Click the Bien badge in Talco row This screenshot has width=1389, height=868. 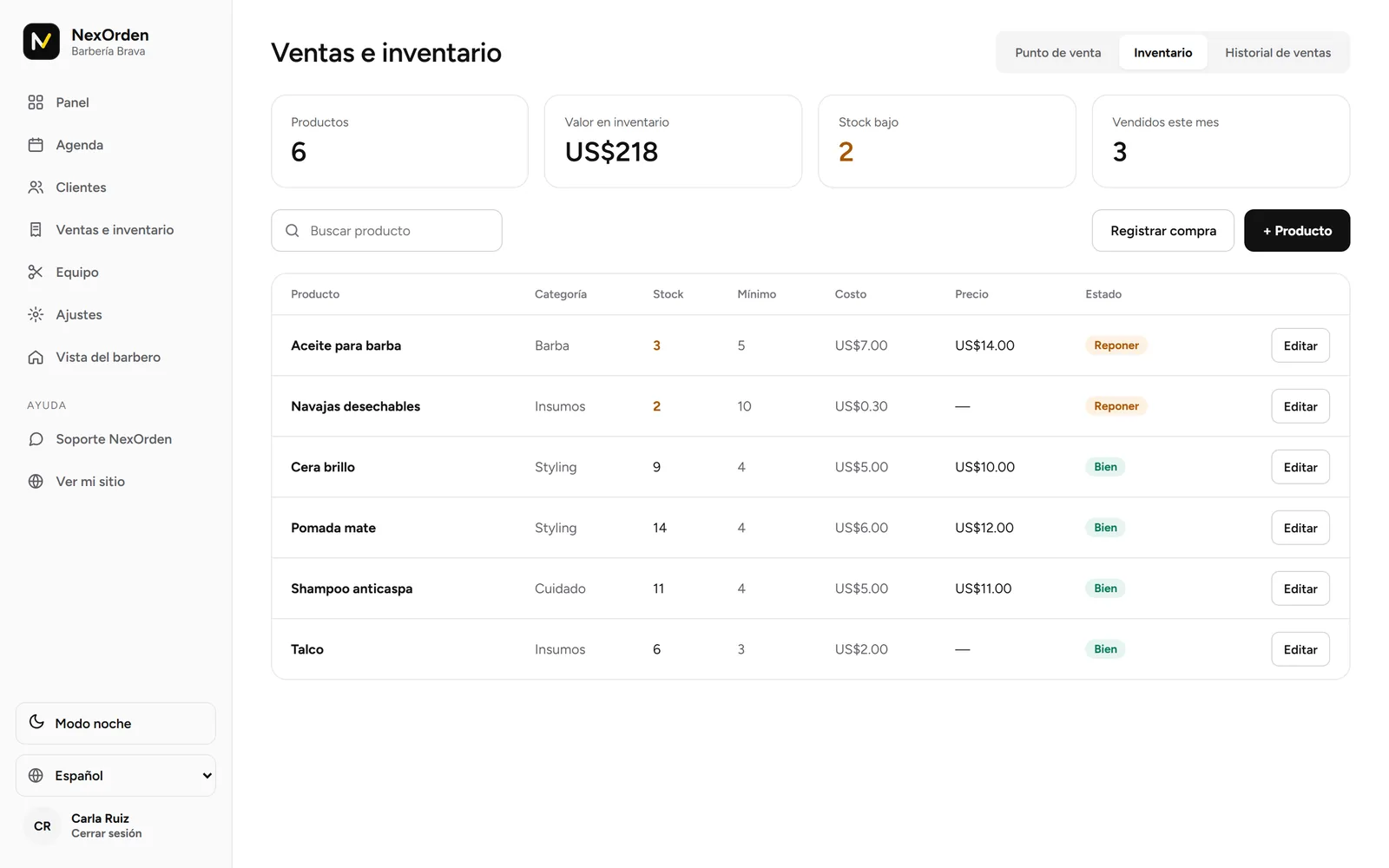(x=1105, y=649)
